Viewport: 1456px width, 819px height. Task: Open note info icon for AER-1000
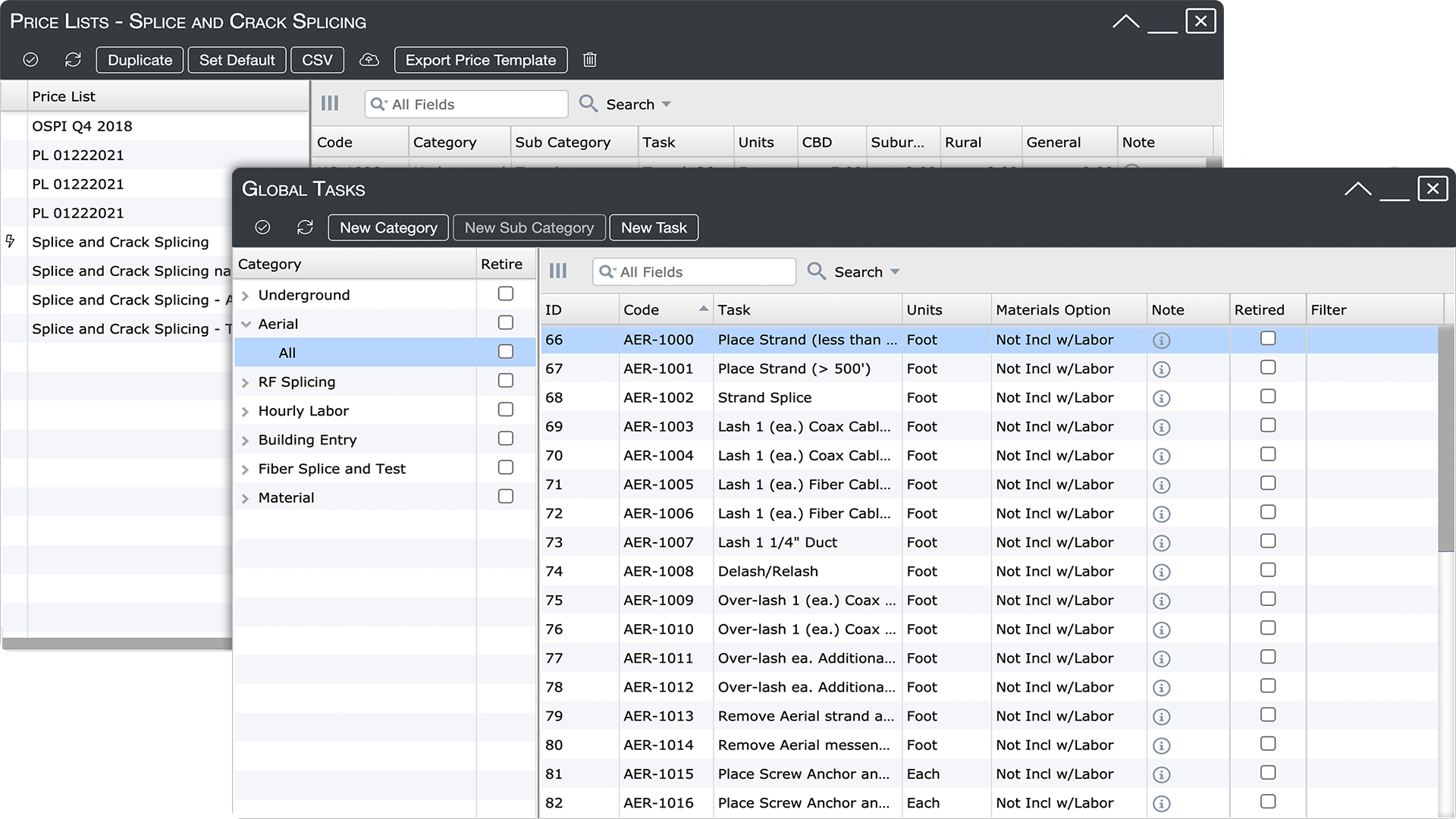coord(1161,340)
